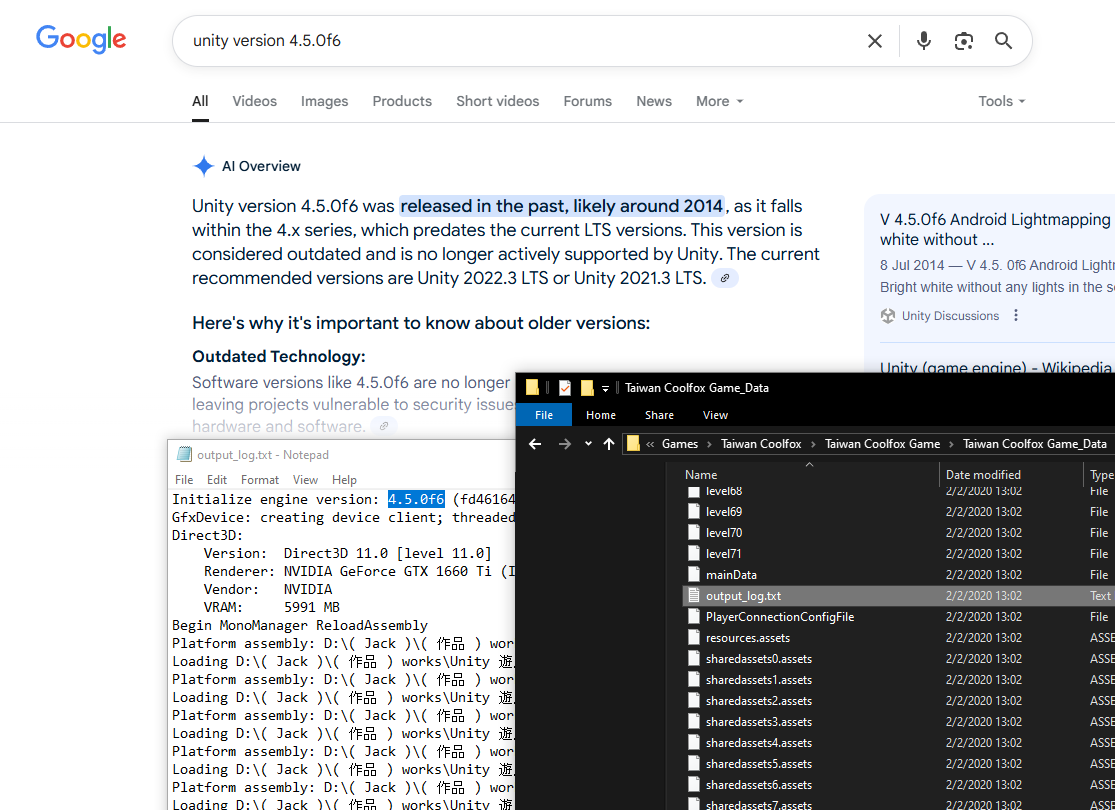1115x810 pixels.
Task: Switch to the Images search tab
Action: pyautogui.click(x=324, y=102)
